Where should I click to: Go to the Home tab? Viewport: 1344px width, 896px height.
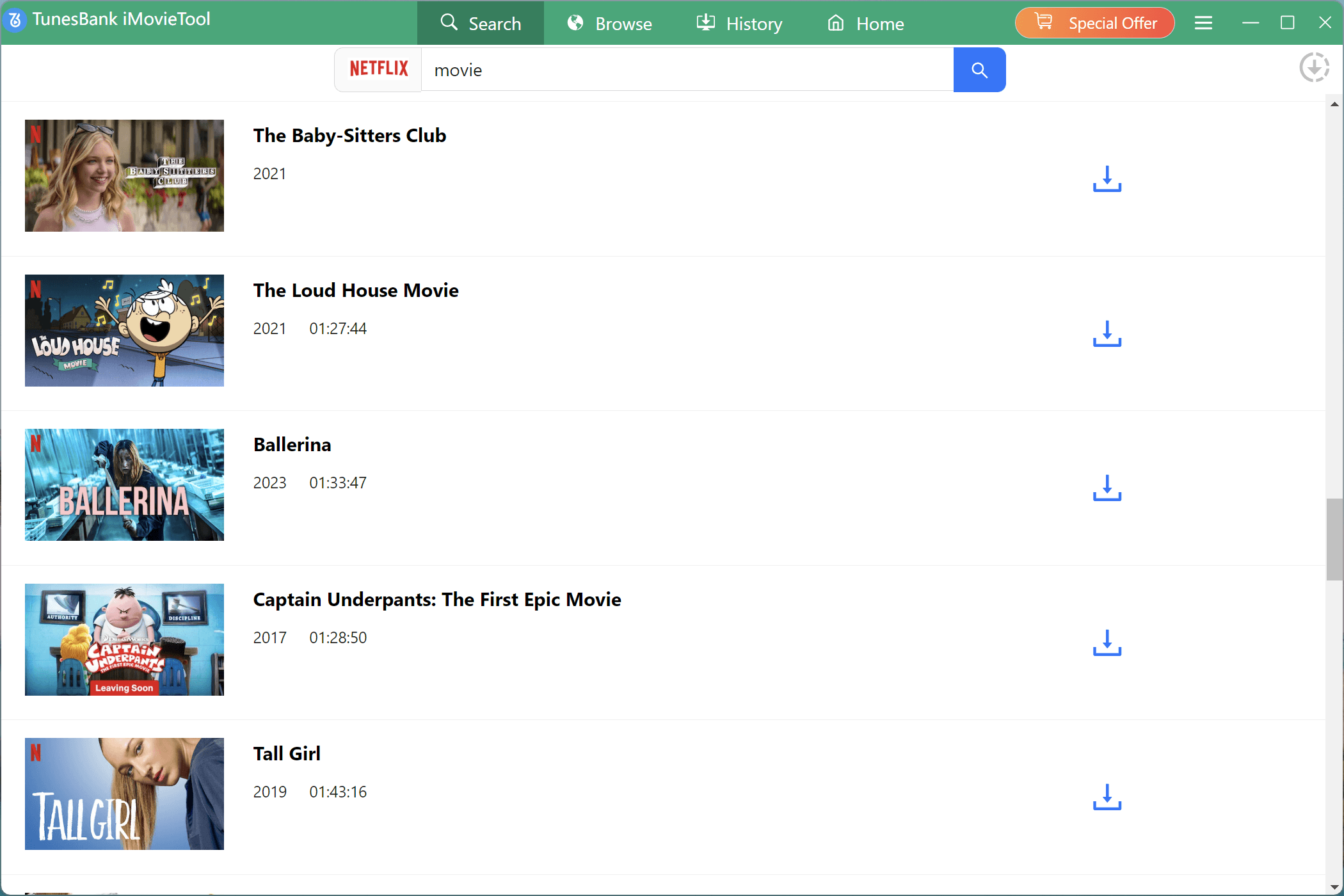pyautogui.click(x=865, y=23)
